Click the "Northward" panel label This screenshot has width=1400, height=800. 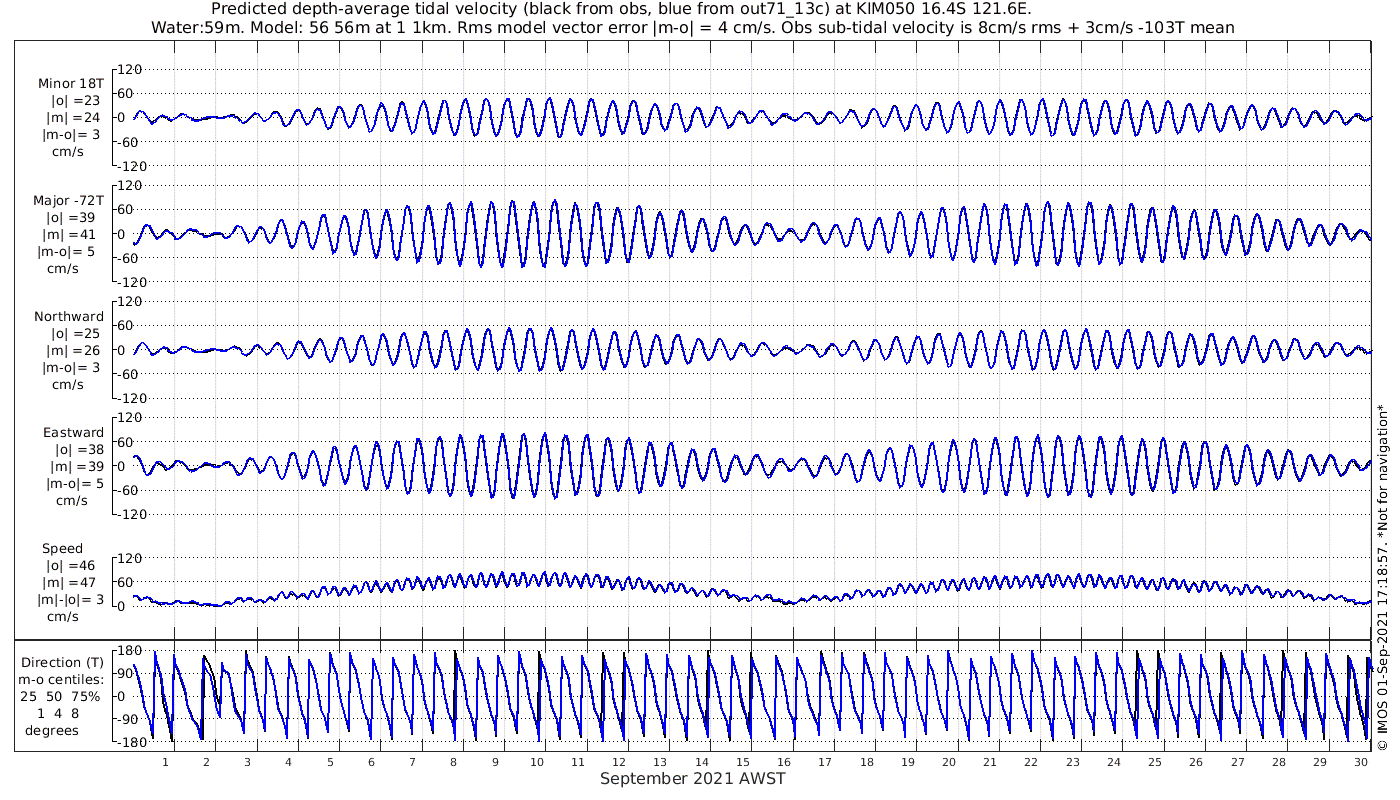(69, 317)
